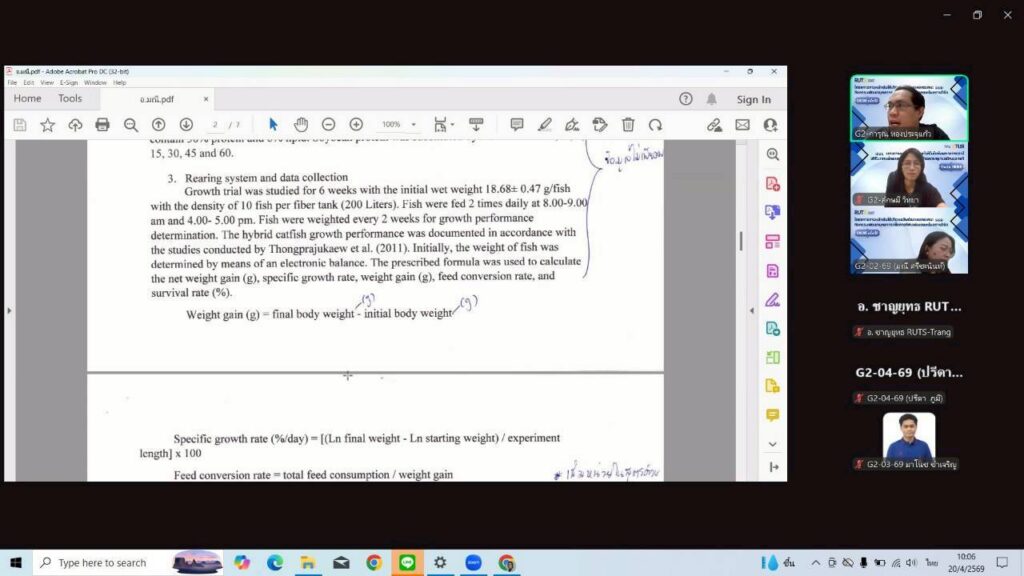This screenshot has width=1024, height=576.
Task: Open the zoom level 100% dropdown
Action: tap(398, 125)
